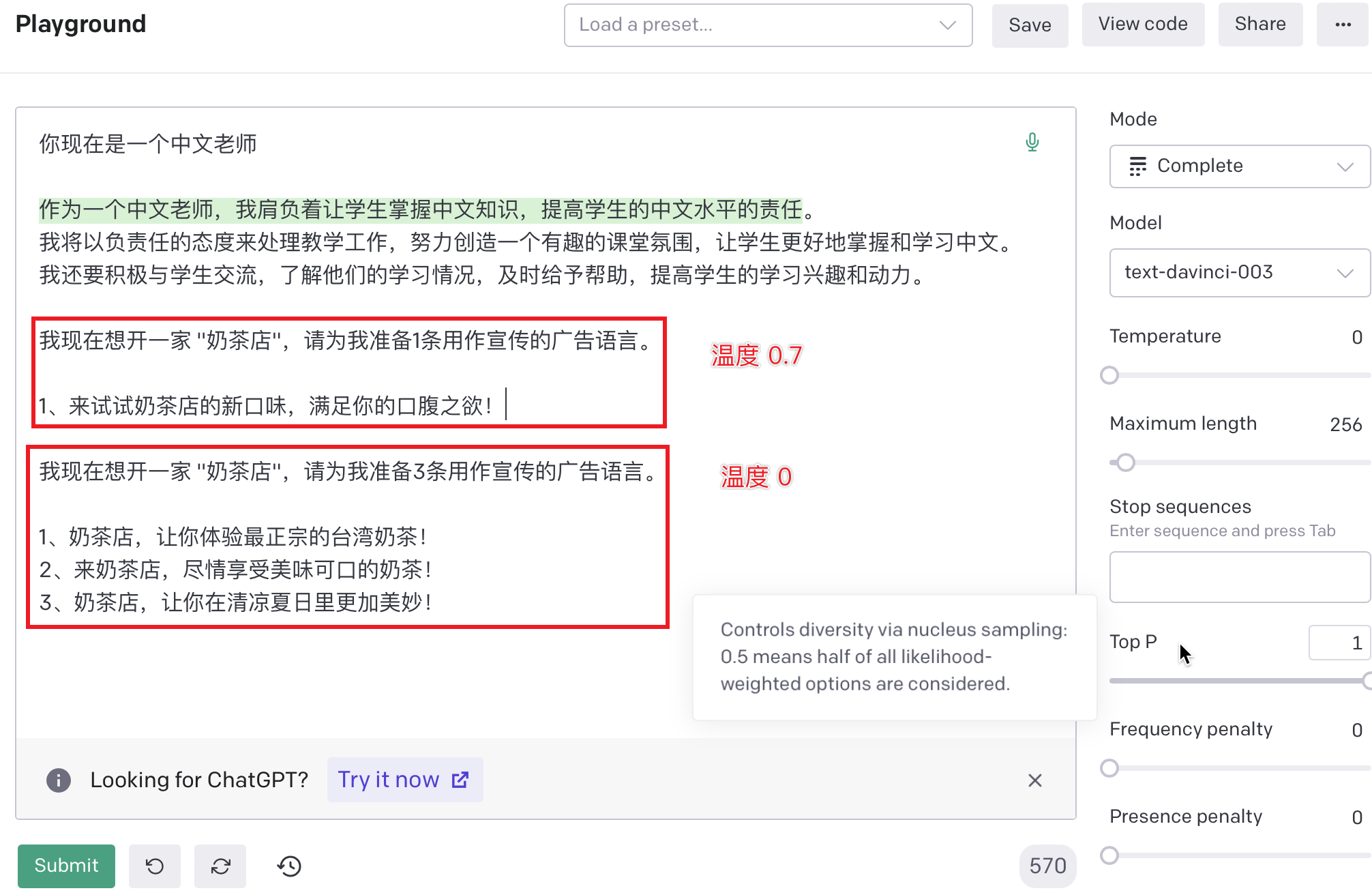Click the green Submit button
Viewport: 1372px width, 895px height.
pyautogui.click(x=66, y=866)
